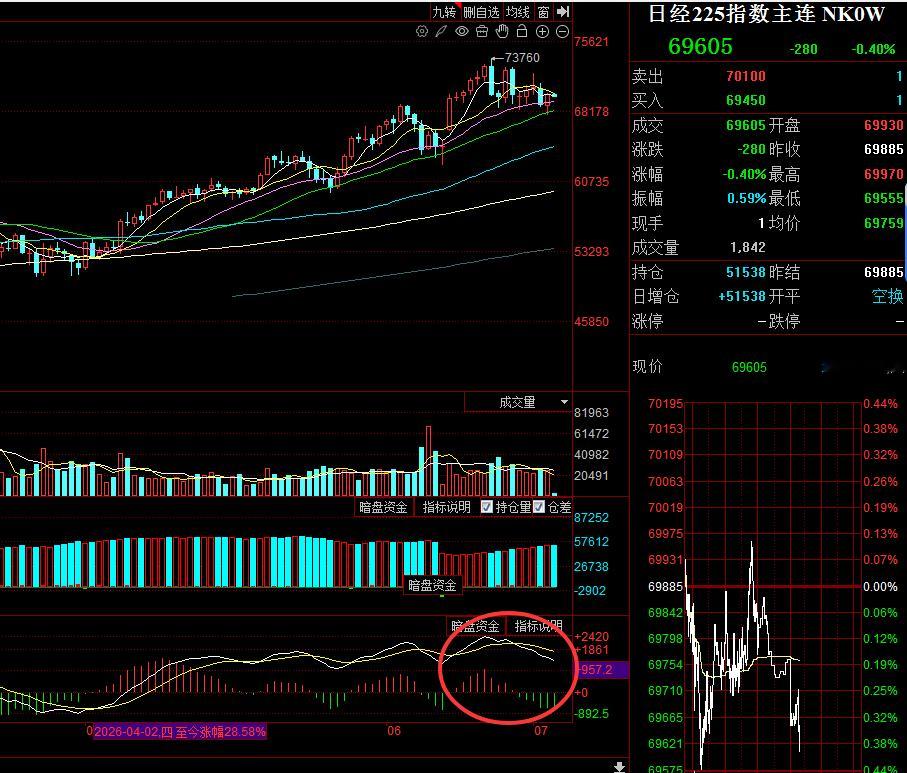Click the large green price 69605 header
The image size is (907, 773).
[x=700, y=46]
